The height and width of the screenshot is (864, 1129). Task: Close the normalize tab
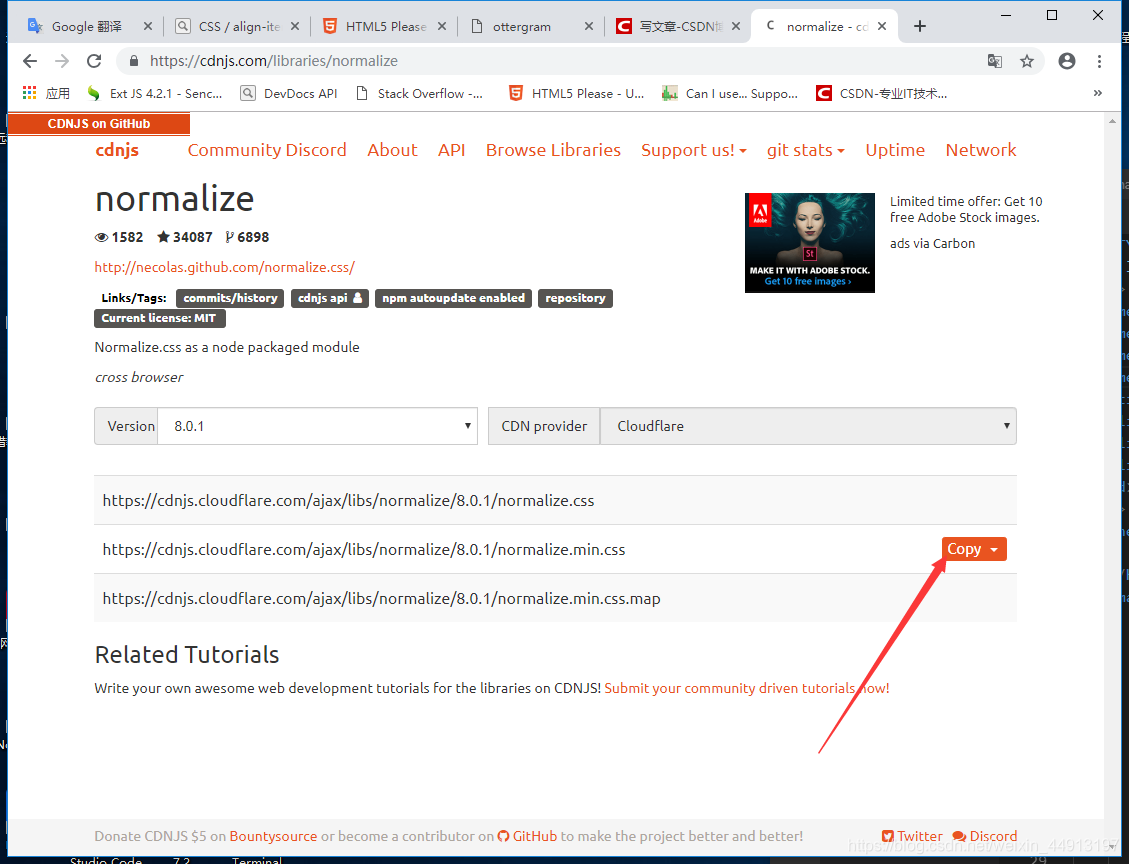[882, 27]
